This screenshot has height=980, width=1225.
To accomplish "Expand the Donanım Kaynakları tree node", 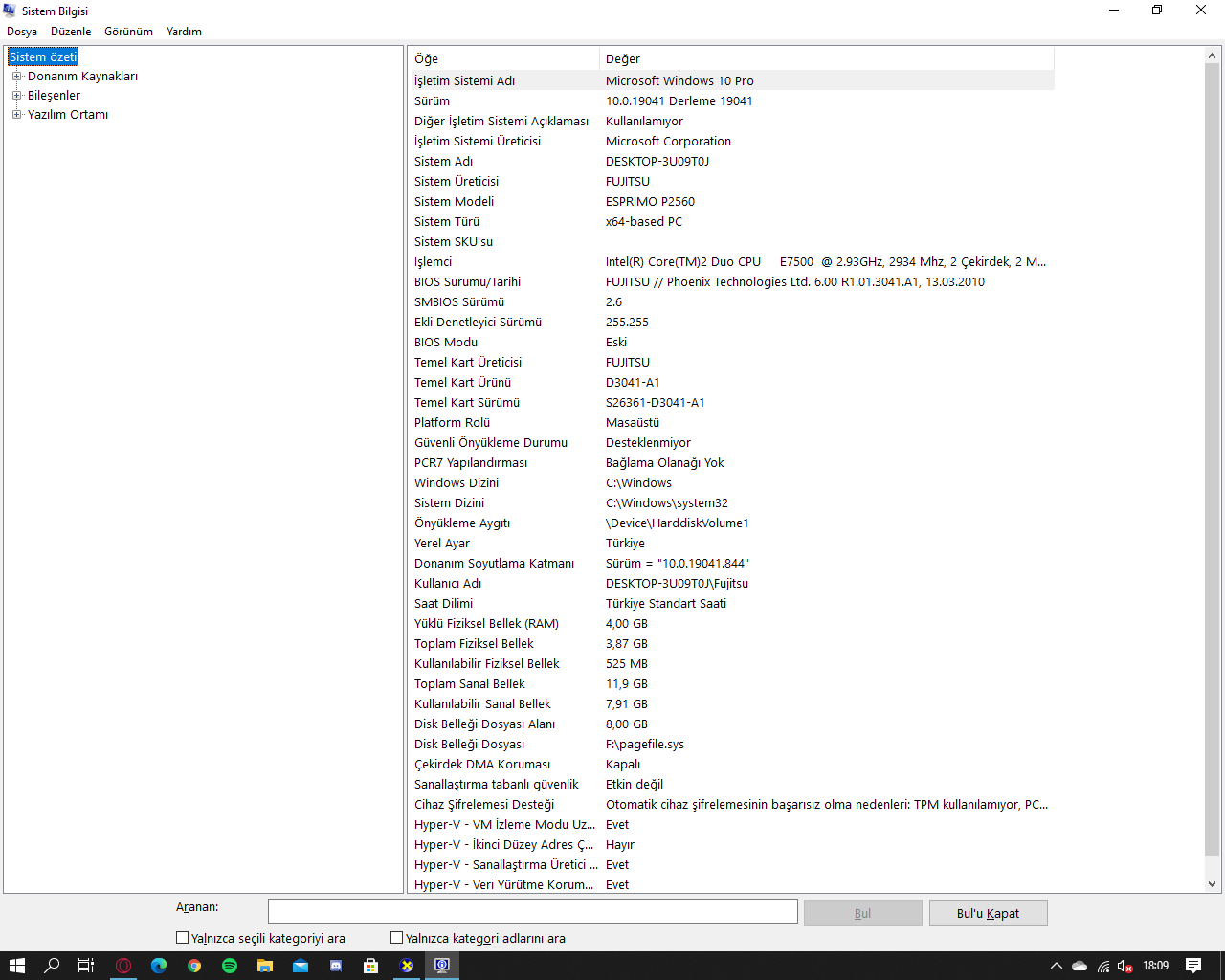I will [16, 76].
